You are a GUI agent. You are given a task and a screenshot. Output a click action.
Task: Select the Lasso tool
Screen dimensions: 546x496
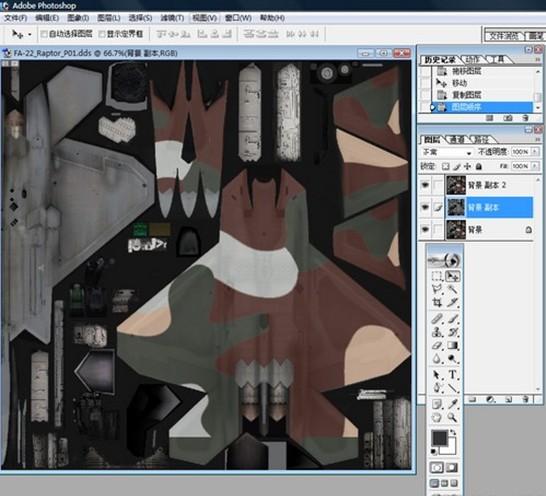(x=437, y=289)
